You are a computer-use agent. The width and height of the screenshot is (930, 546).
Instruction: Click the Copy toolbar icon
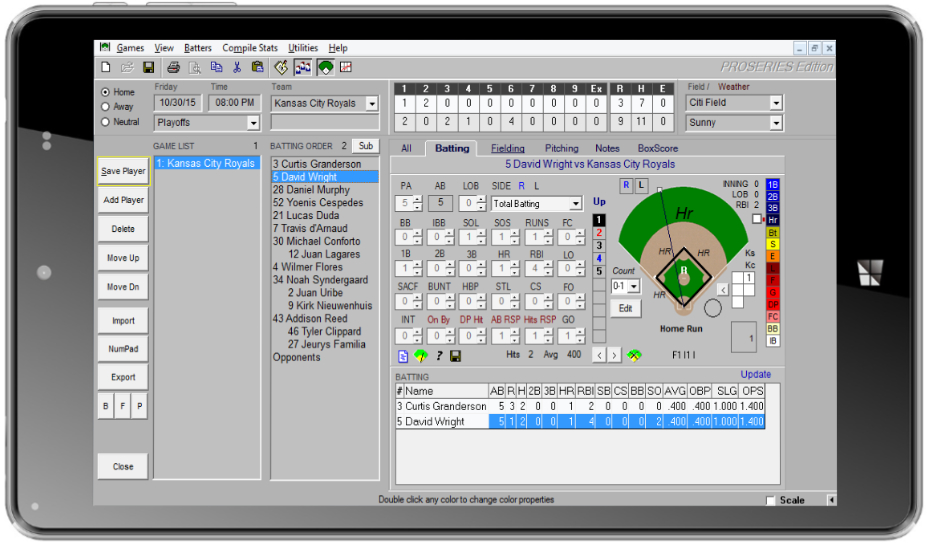click(x=216, y=67)
